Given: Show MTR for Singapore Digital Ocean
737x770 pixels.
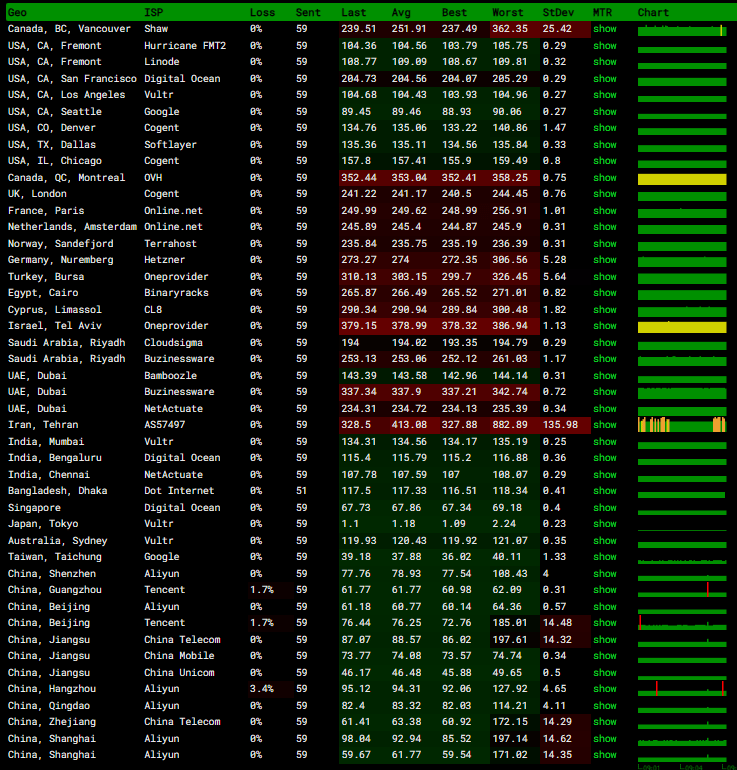Looking at the screenshot, I should (604, 508).
